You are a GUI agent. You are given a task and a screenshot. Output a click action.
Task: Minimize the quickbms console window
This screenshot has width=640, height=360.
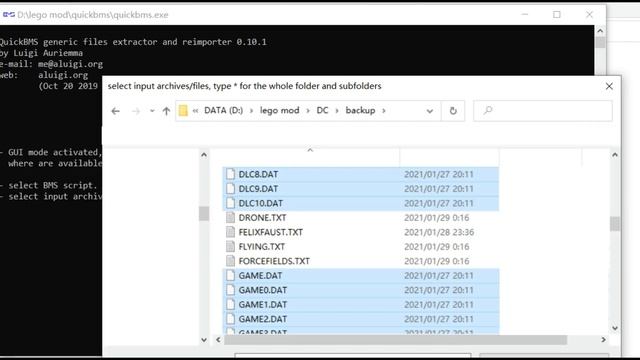[x=525, y=15]
